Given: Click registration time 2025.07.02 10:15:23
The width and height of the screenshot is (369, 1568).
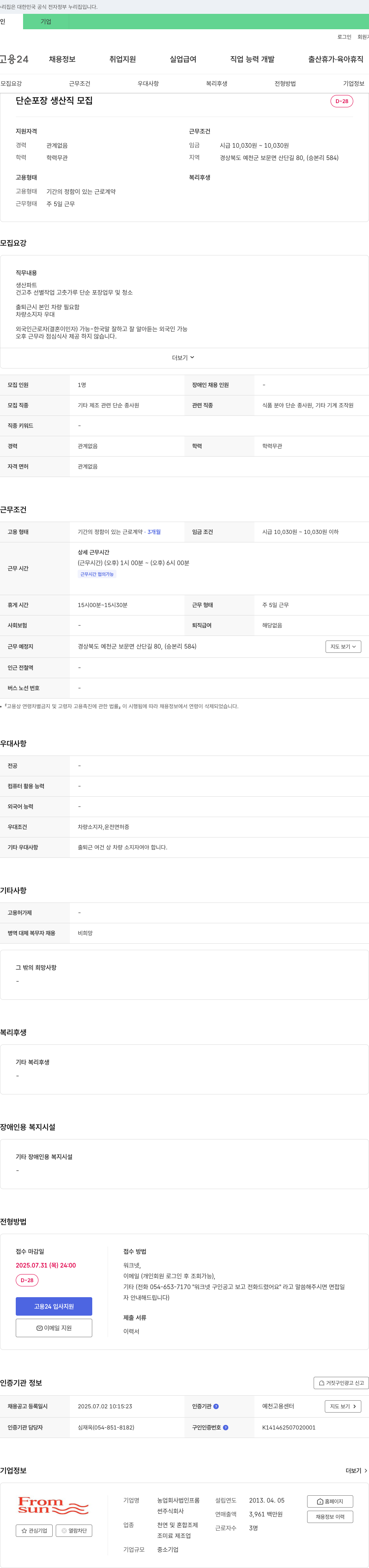Looking at the screenshot, I should coord(105,1407).
